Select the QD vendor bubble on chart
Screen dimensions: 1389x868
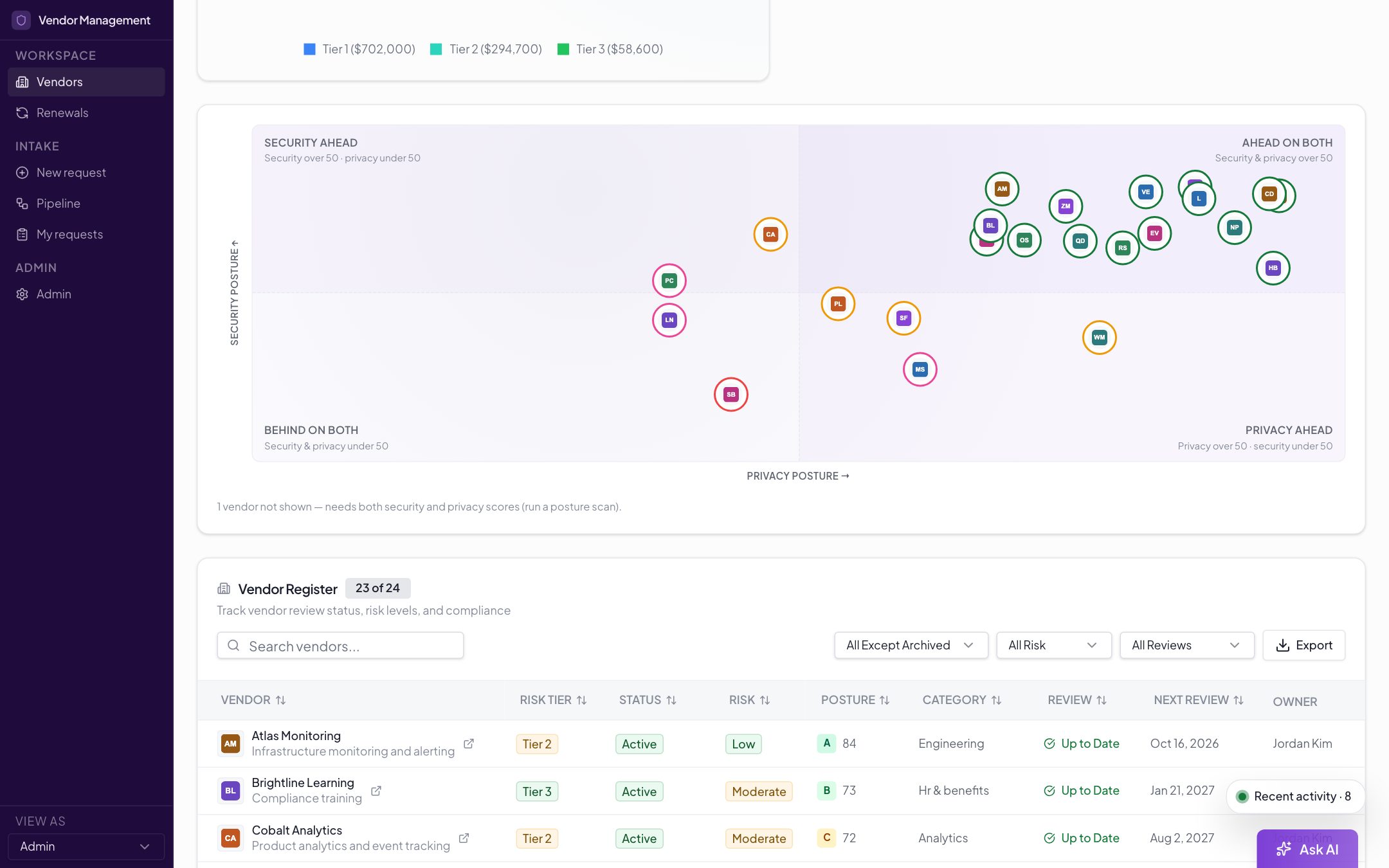[1080, 241]
